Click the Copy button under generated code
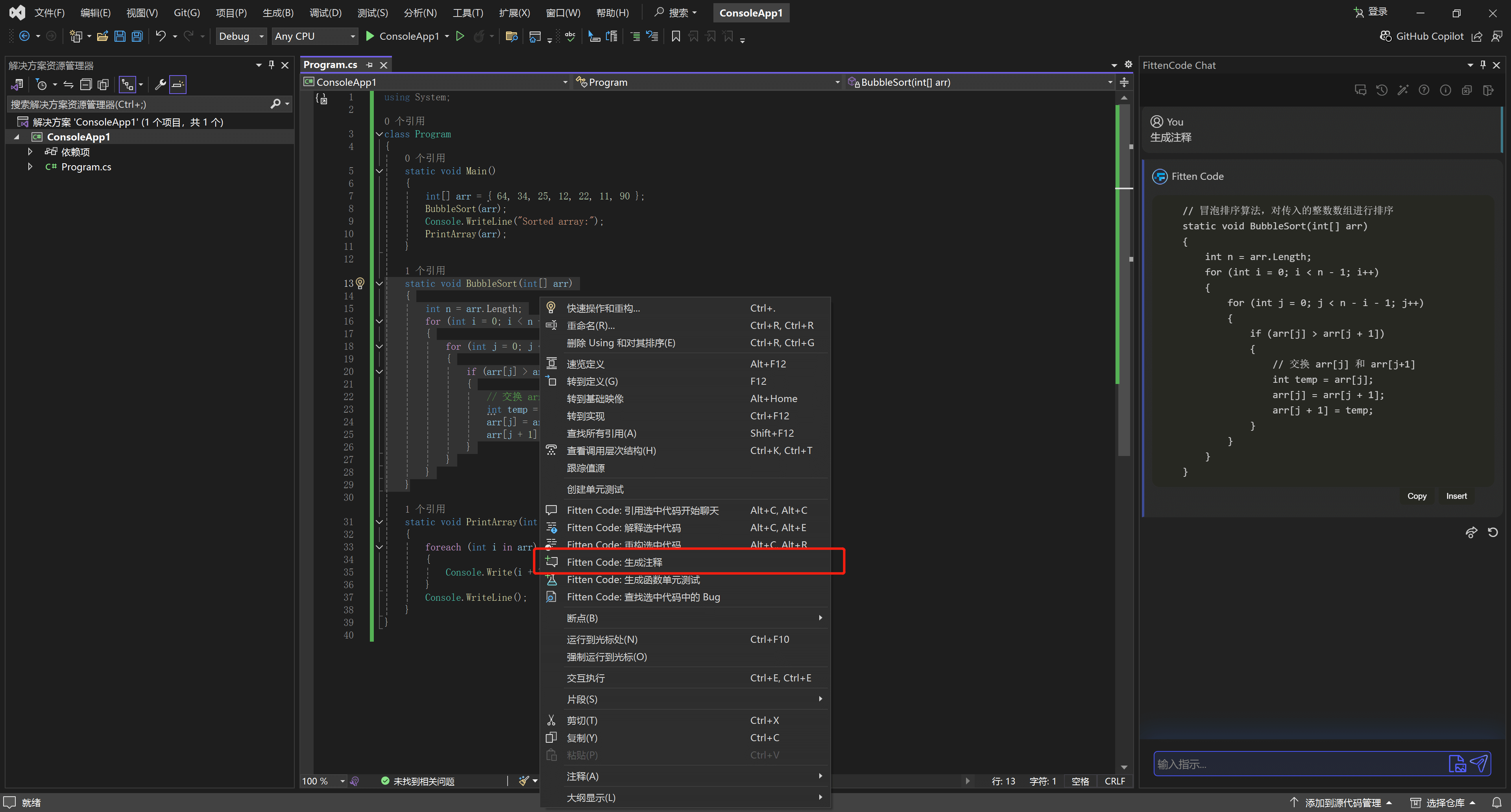 pyautogui.click(x=1416, y=496)
